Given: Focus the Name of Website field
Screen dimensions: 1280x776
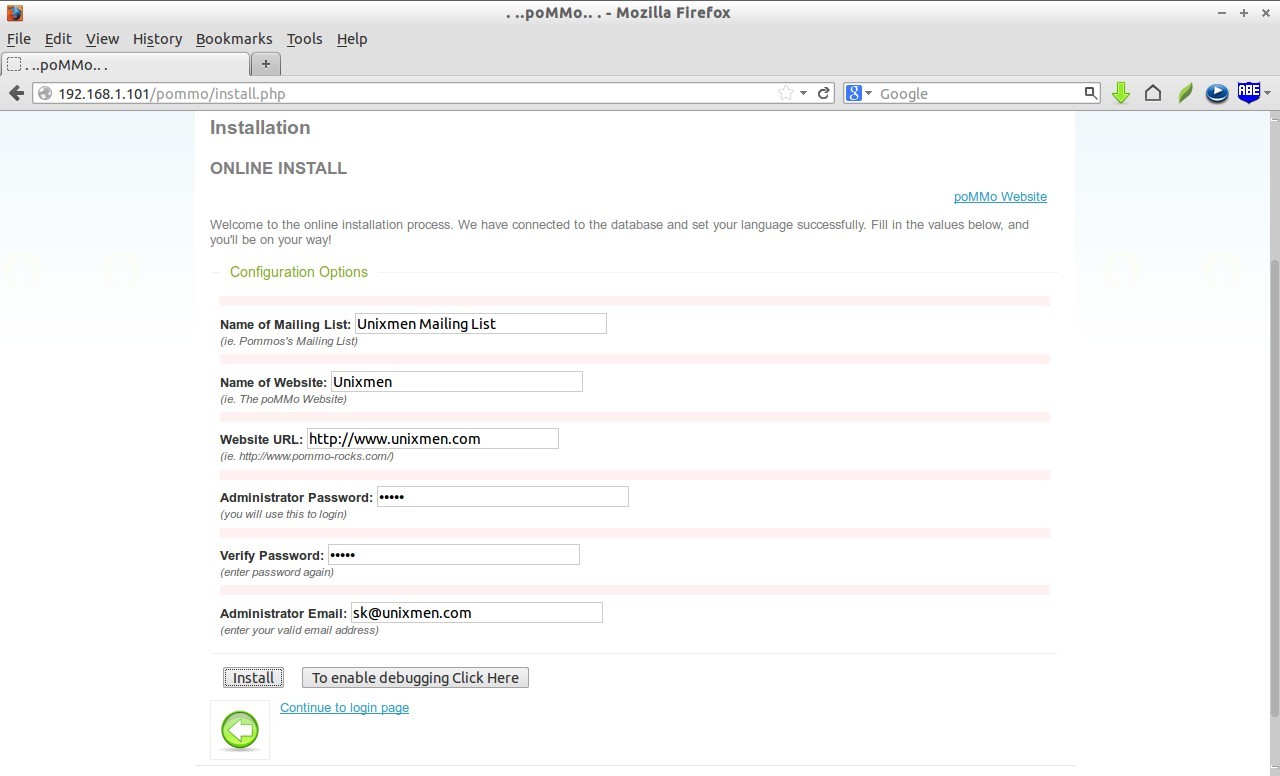Looking at the screenshot, I should tap(456, 381).
